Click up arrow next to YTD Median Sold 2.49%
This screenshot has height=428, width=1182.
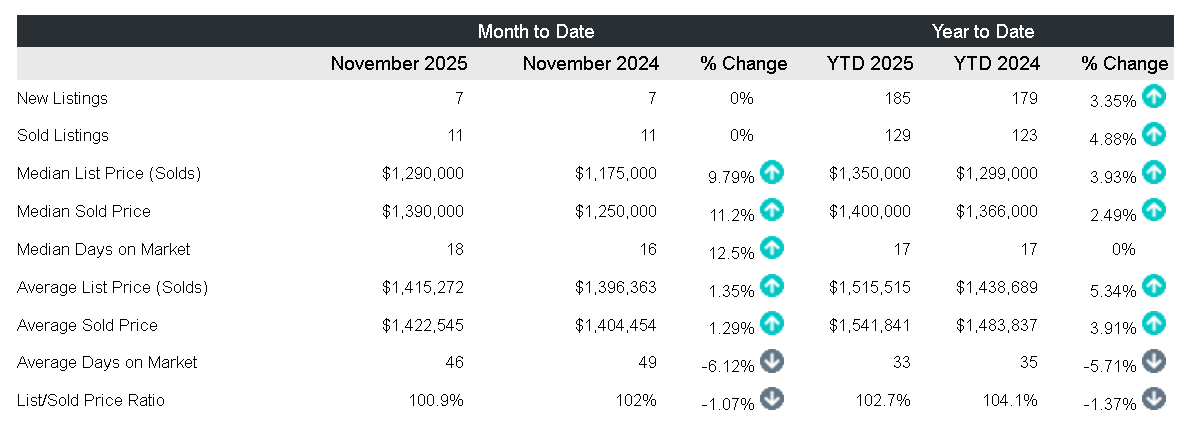1154,210
